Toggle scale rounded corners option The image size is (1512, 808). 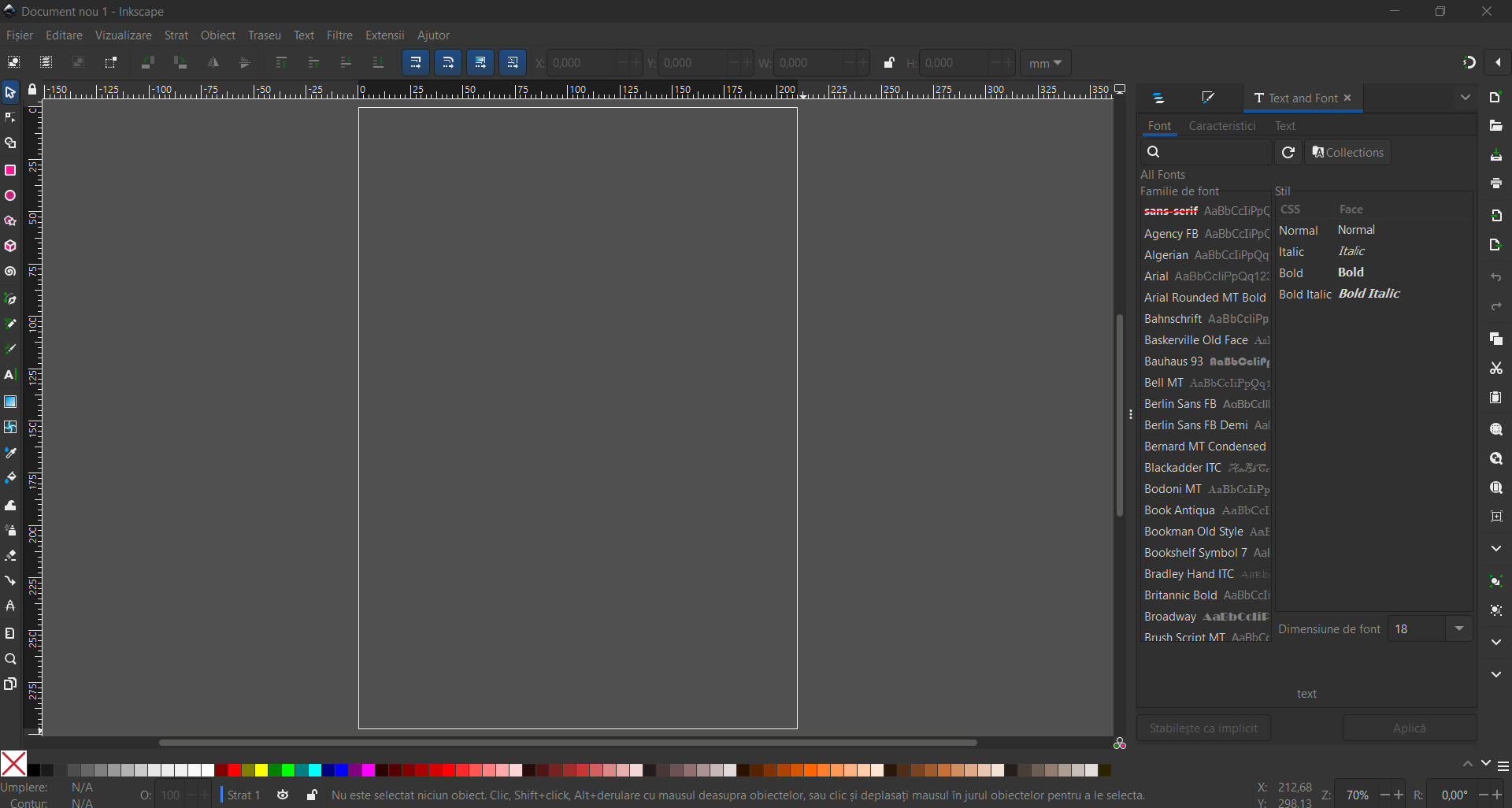click(448, 63)
